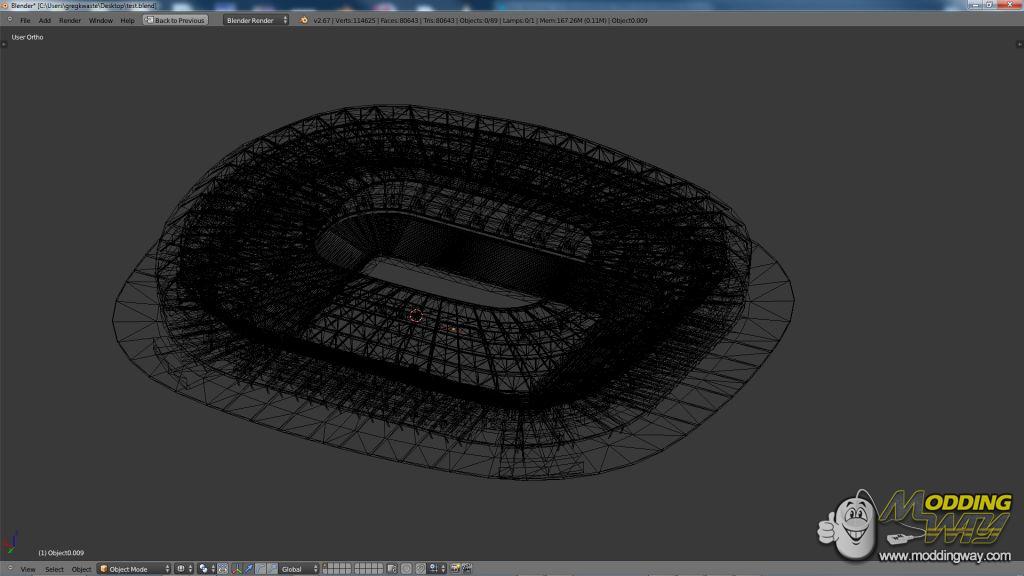Click the OpenGL render image camera icon
This screenshot has width=1024, height=576.
[x=454, y=569]
